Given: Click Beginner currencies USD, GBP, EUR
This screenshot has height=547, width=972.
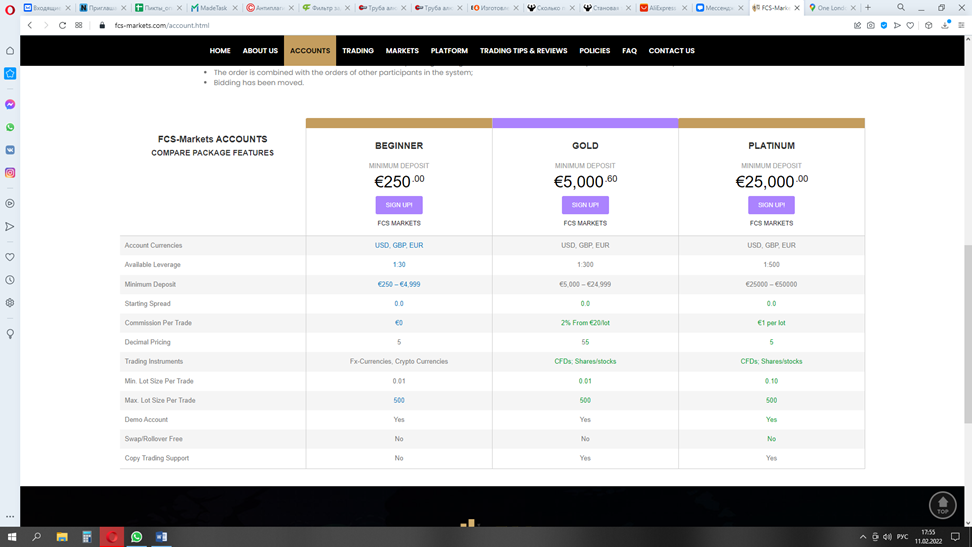Looking at the screenshot, I should tap(399, 245).
